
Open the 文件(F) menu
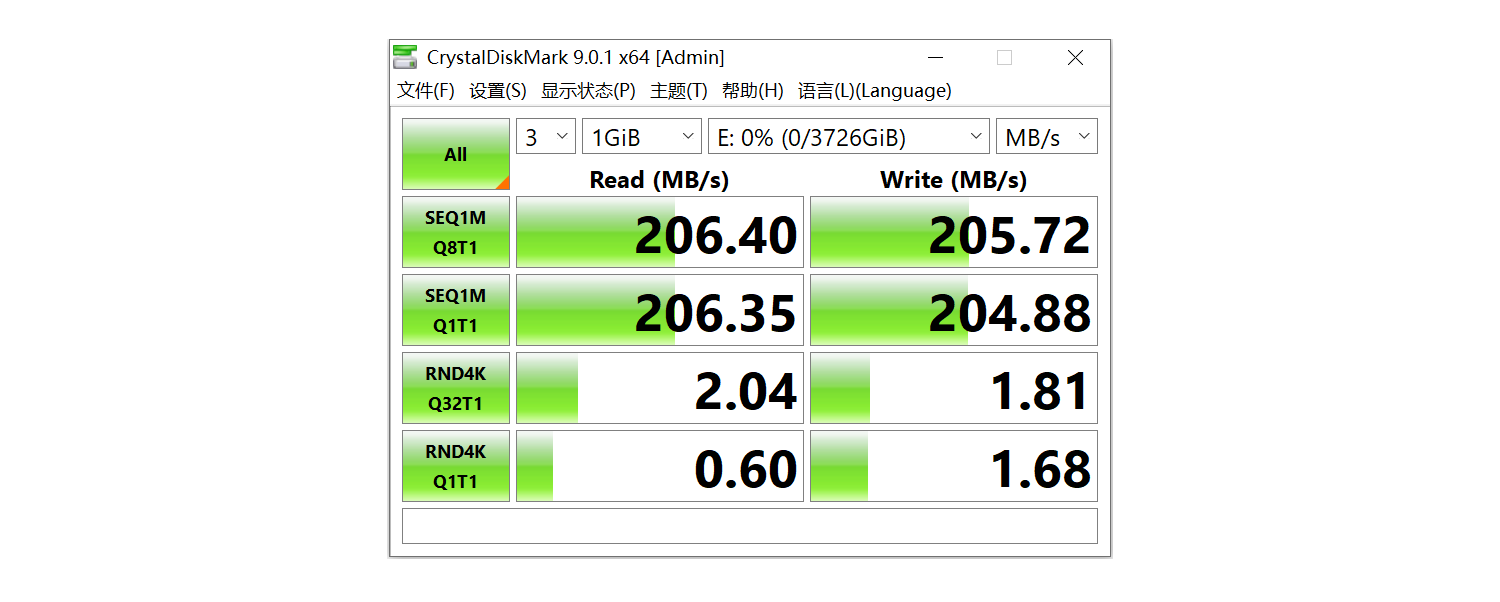[426, 91]
